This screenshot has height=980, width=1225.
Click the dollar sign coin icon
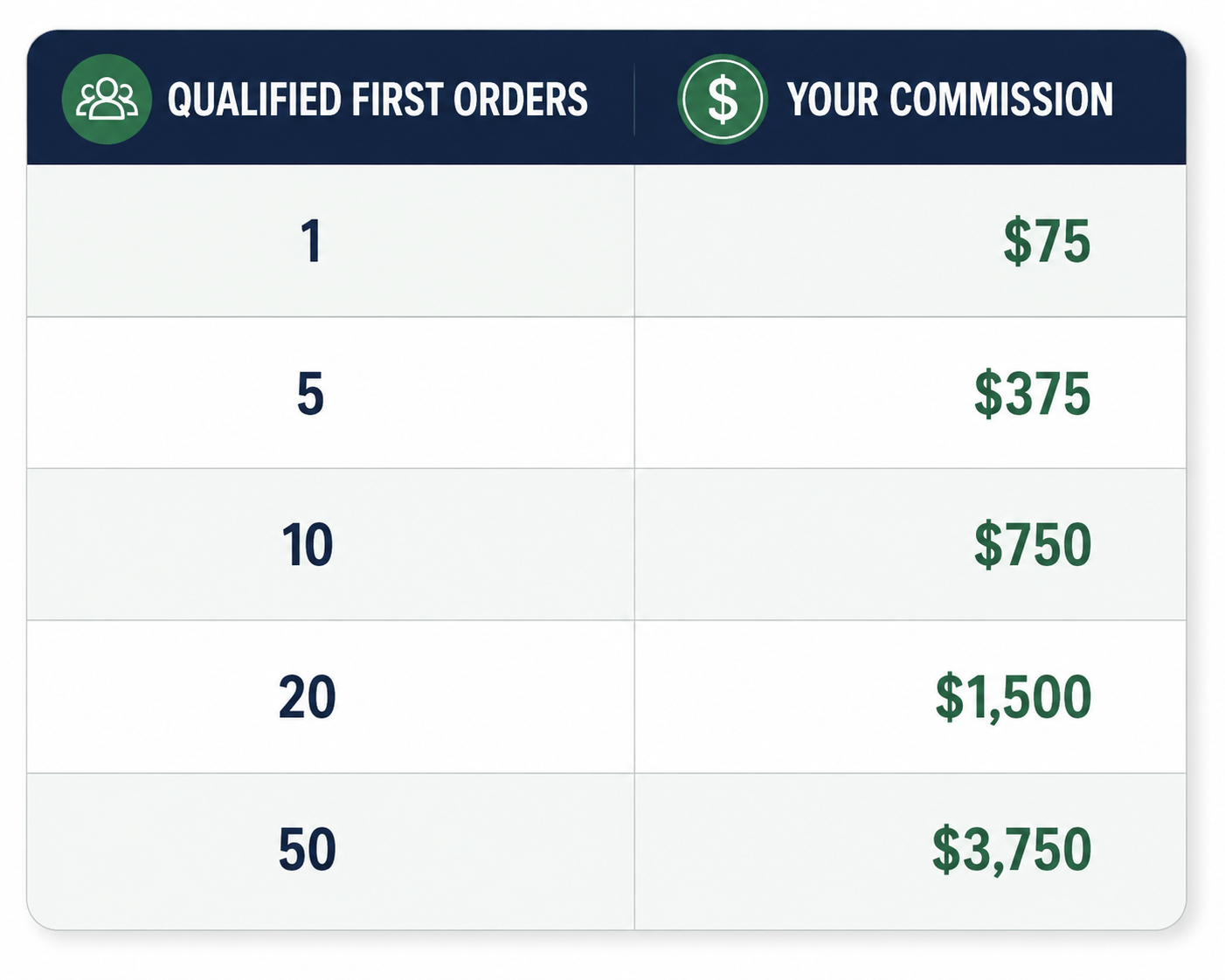click(x=723, y=100)
